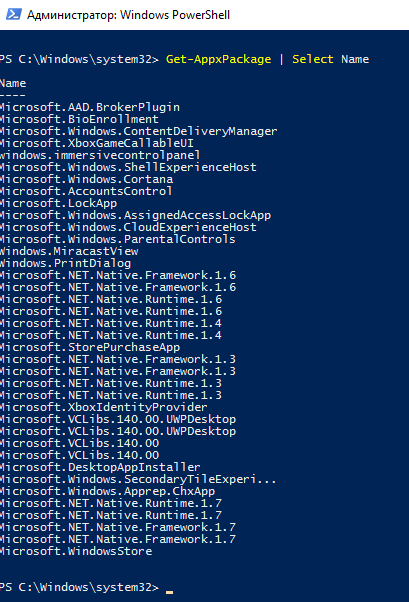This screenshot has height=602, width=409.
Task: Click the windows.immersivecontrolpanel line
Action: click(x=100, y=155)
